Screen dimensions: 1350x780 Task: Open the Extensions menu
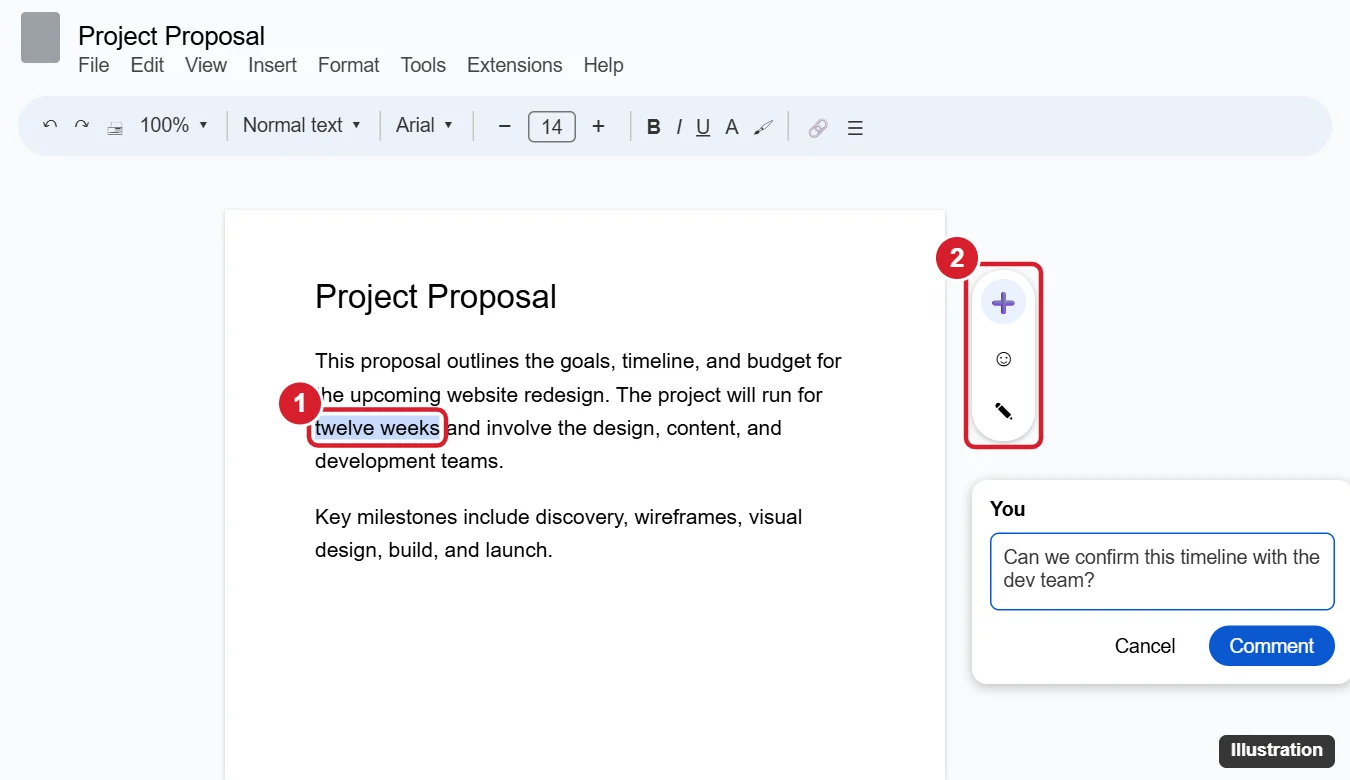click(515, 65)
